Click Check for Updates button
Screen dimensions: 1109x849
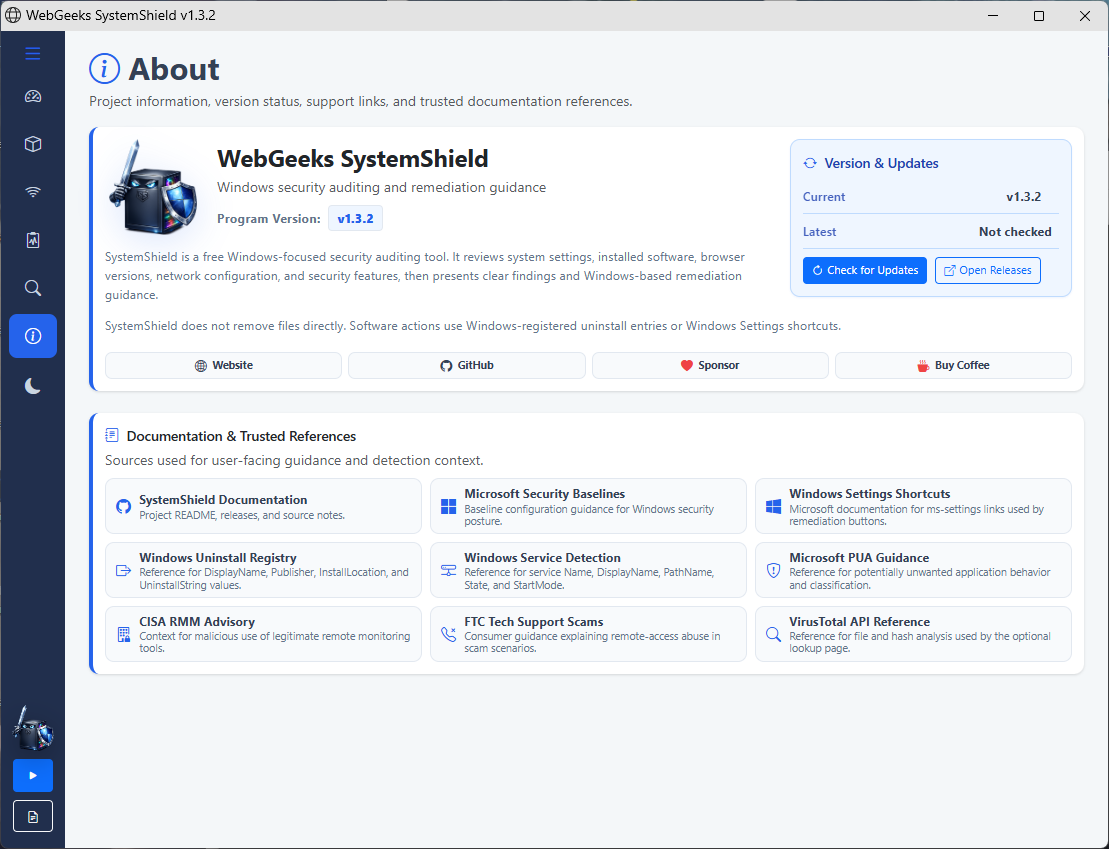click(x=864, y=270)
